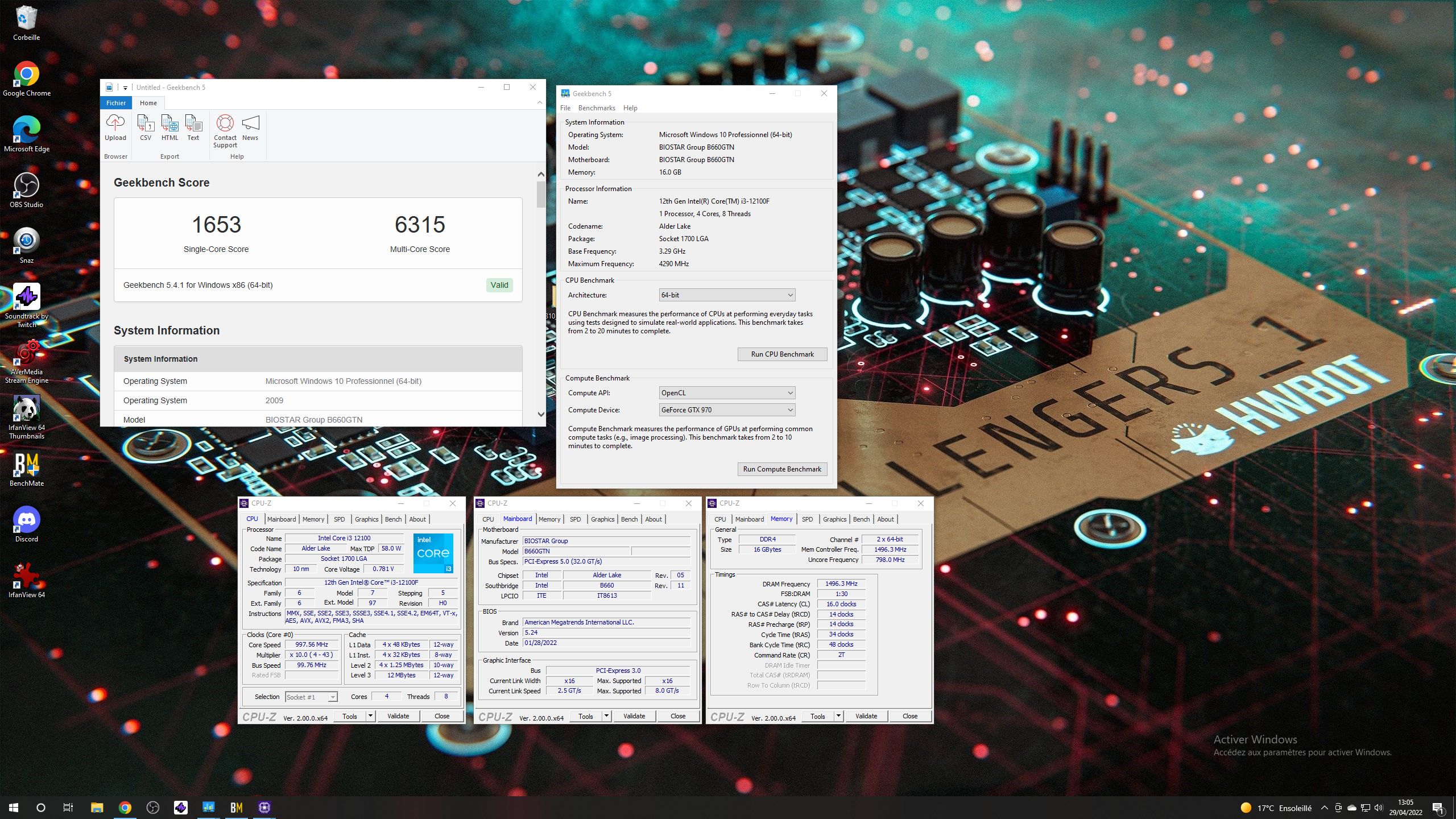Screen dimensions: 1456x819
Task: Click the clock showing 13:05 in taskbar
Action: point(1405,808)
